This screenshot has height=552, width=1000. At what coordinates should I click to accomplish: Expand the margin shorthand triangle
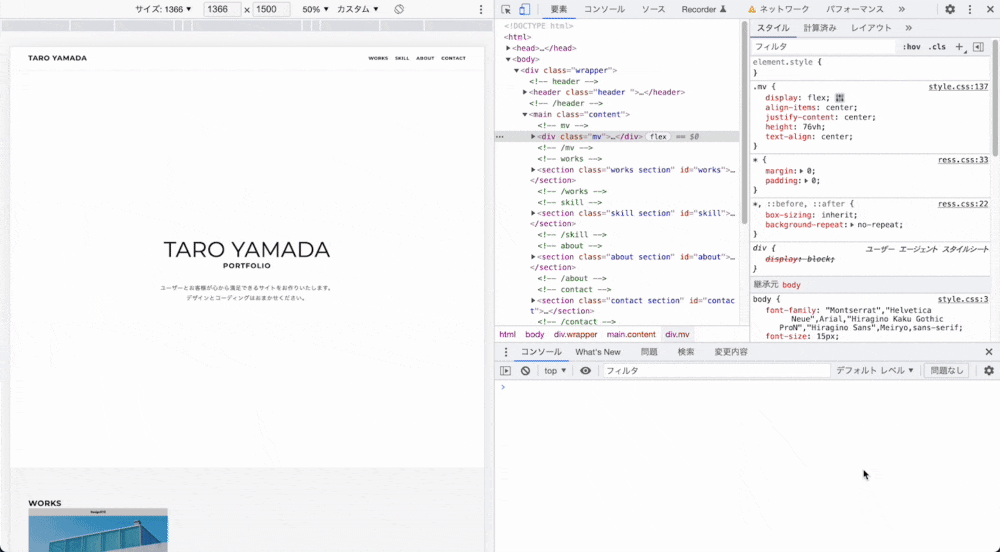(802, 171)
